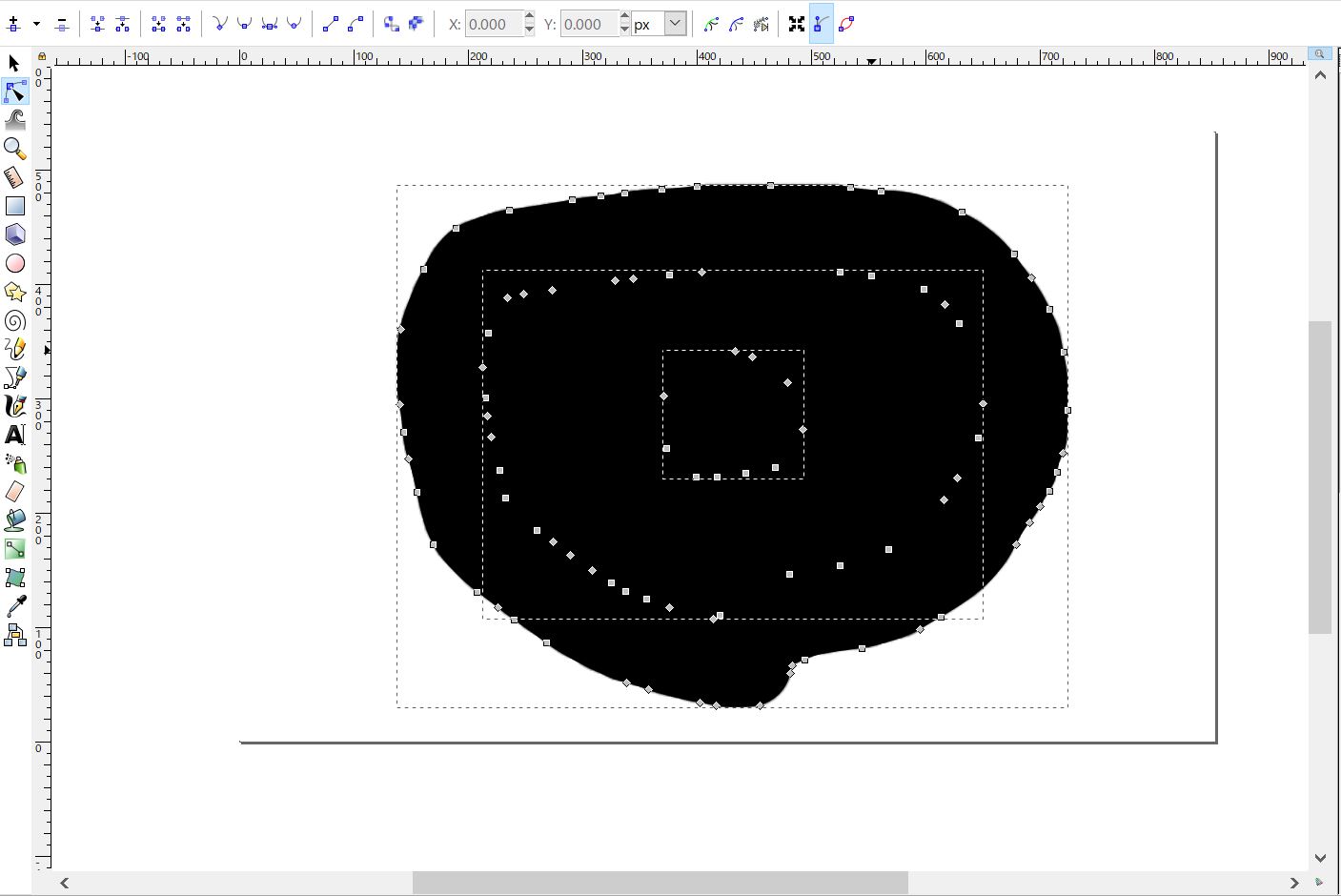Make selected segments straight lines
Screen dimensions: 1341x896
pyautogui.click(x=331, y=24)
